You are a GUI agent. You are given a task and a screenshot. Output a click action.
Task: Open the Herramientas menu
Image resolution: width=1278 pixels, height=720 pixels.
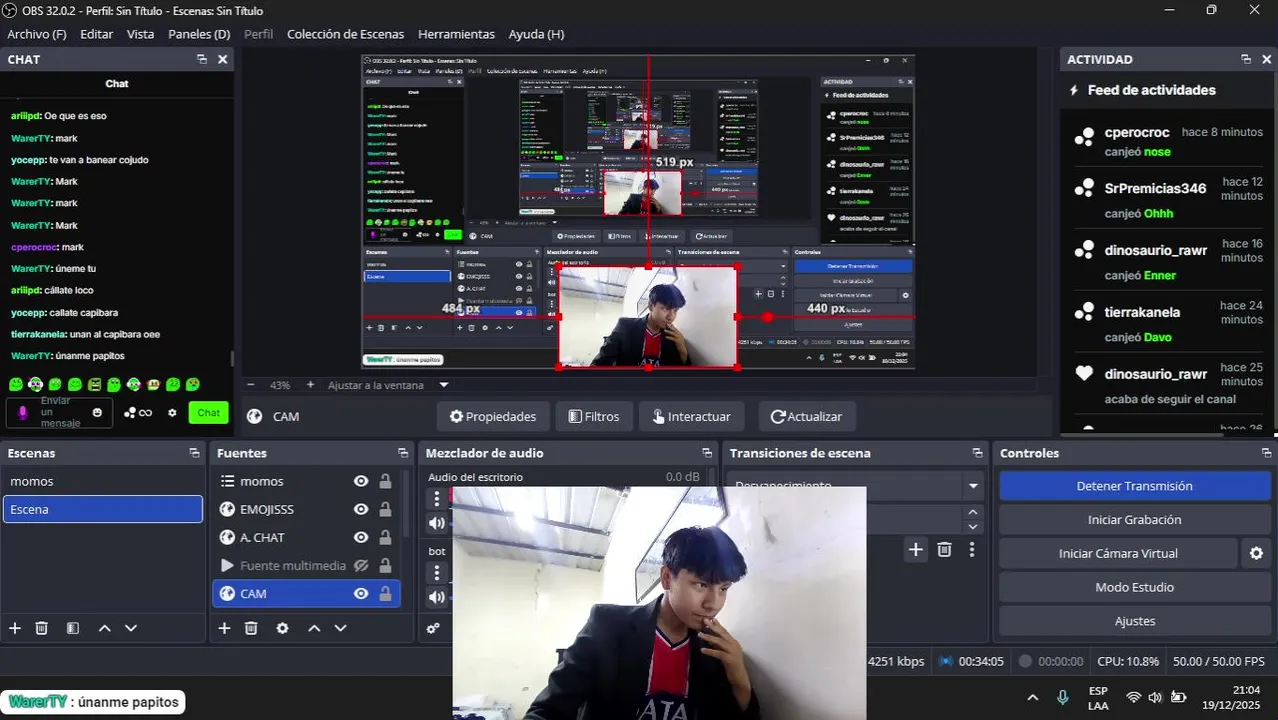coord(456,34)
